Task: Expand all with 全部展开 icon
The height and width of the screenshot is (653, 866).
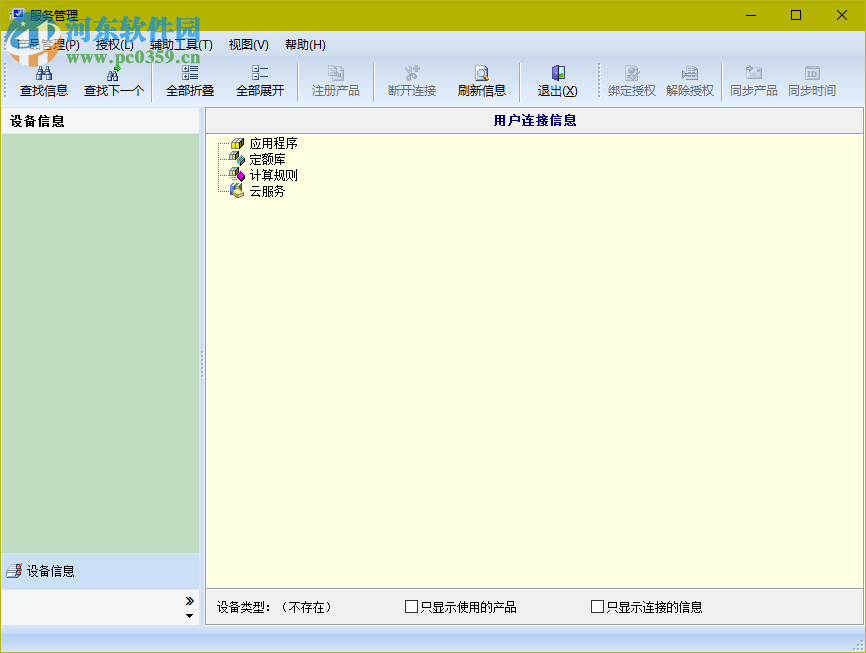Action: click(260, 73)
